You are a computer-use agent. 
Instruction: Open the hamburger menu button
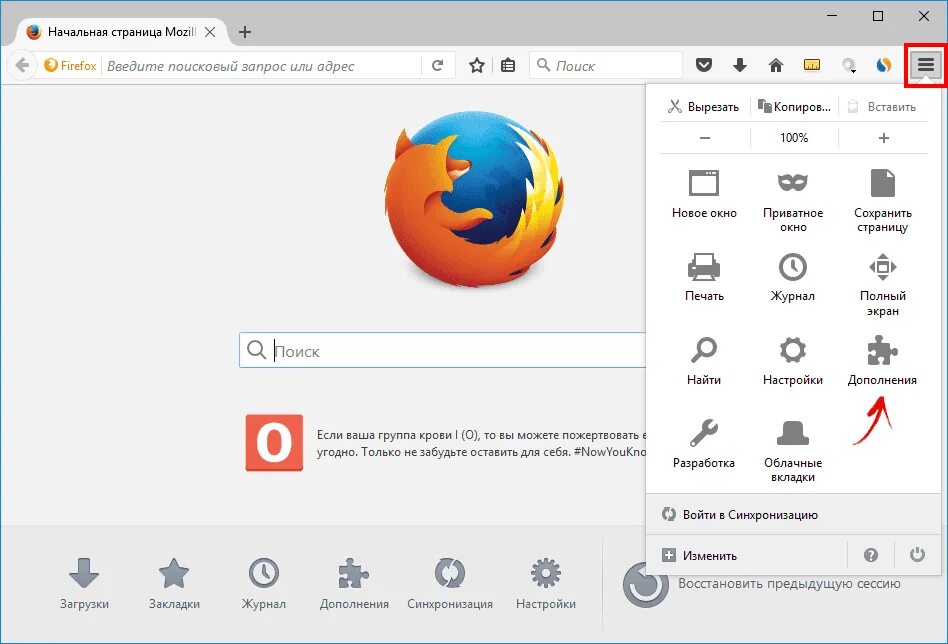pos(926,64)
